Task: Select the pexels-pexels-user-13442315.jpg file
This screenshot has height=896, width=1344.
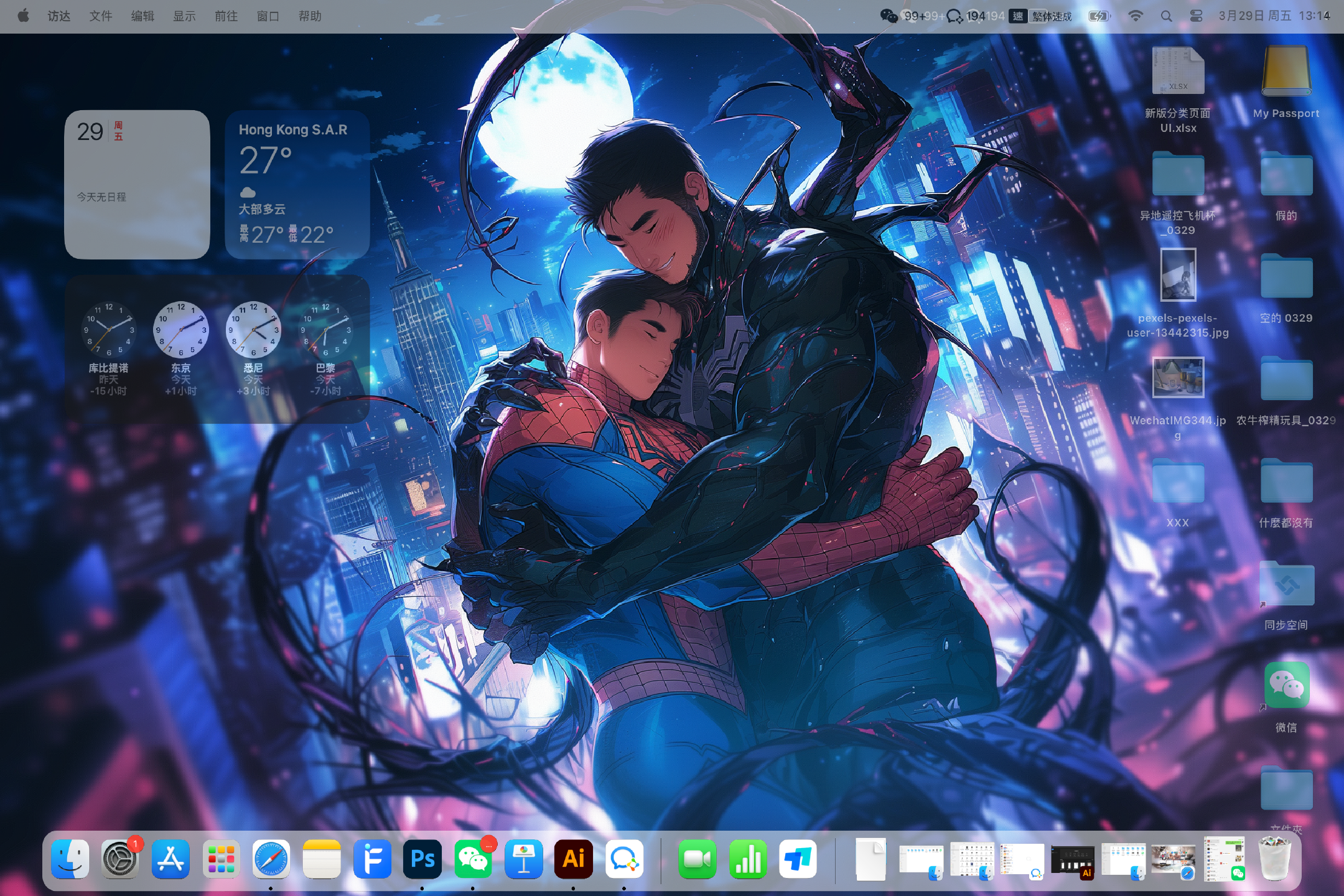Action: click(x=1178, y=275)
